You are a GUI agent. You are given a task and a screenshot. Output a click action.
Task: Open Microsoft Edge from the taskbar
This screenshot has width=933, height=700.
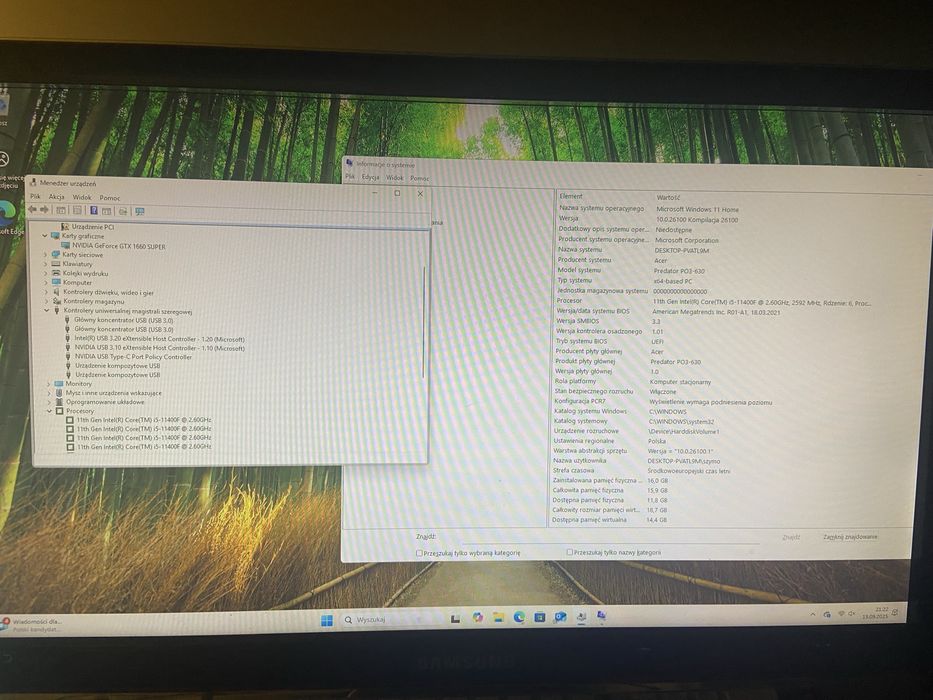click(519, 617)
